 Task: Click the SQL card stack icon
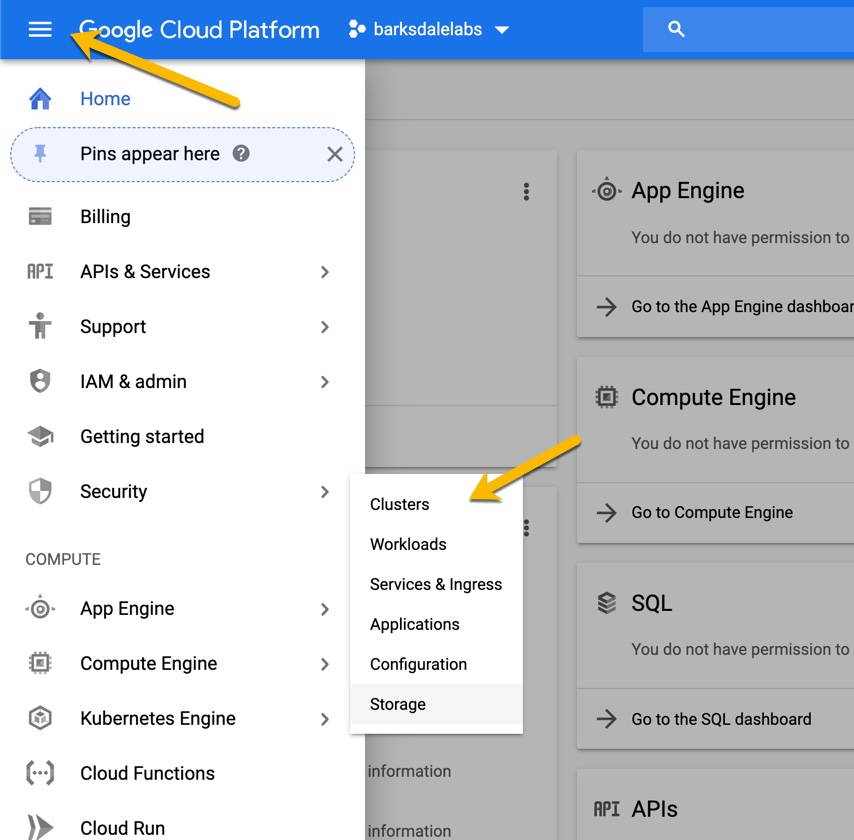coord(607,603)
